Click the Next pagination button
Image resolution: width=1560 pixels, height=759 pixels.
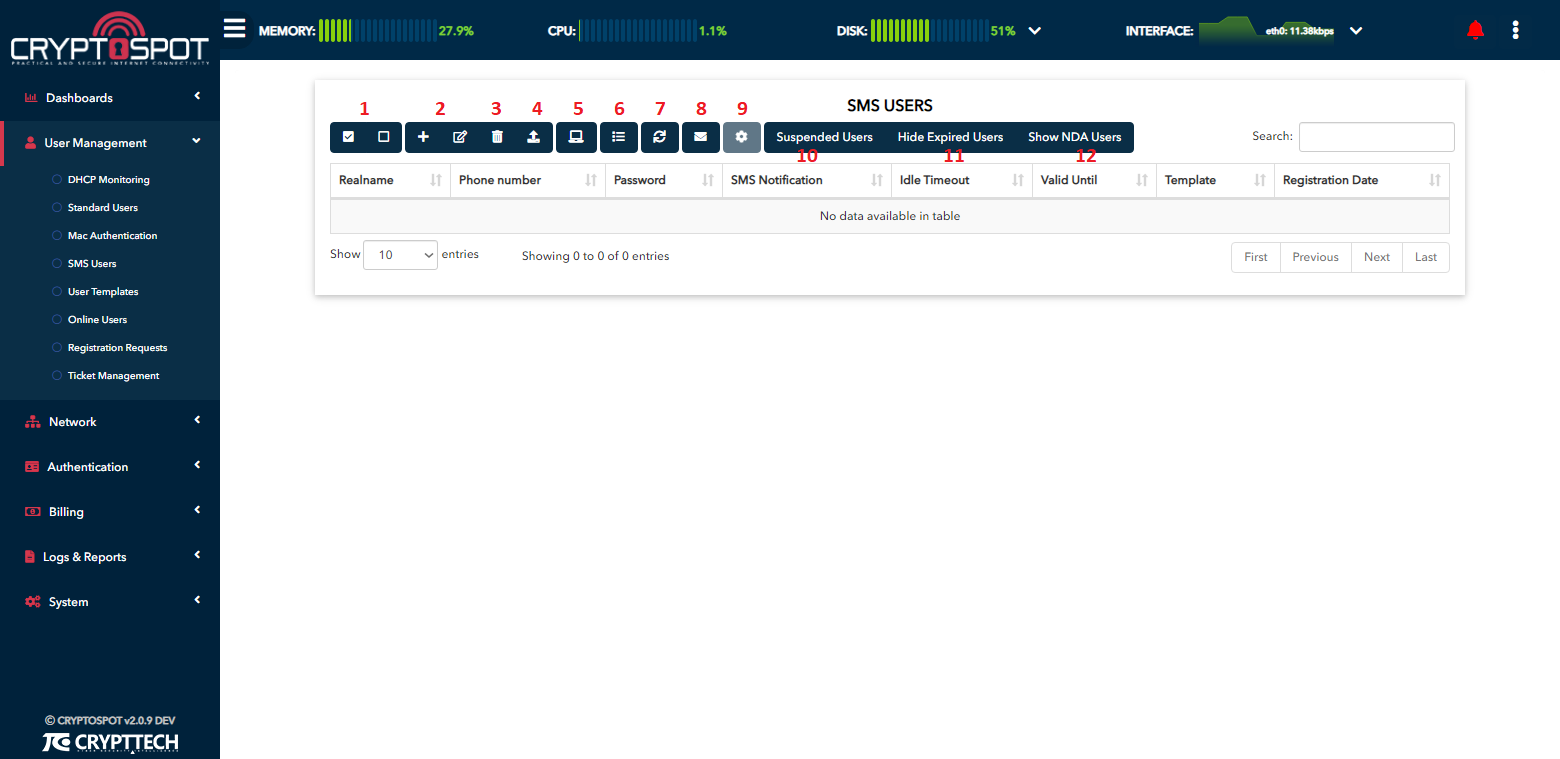click(x=1376, y=257)
